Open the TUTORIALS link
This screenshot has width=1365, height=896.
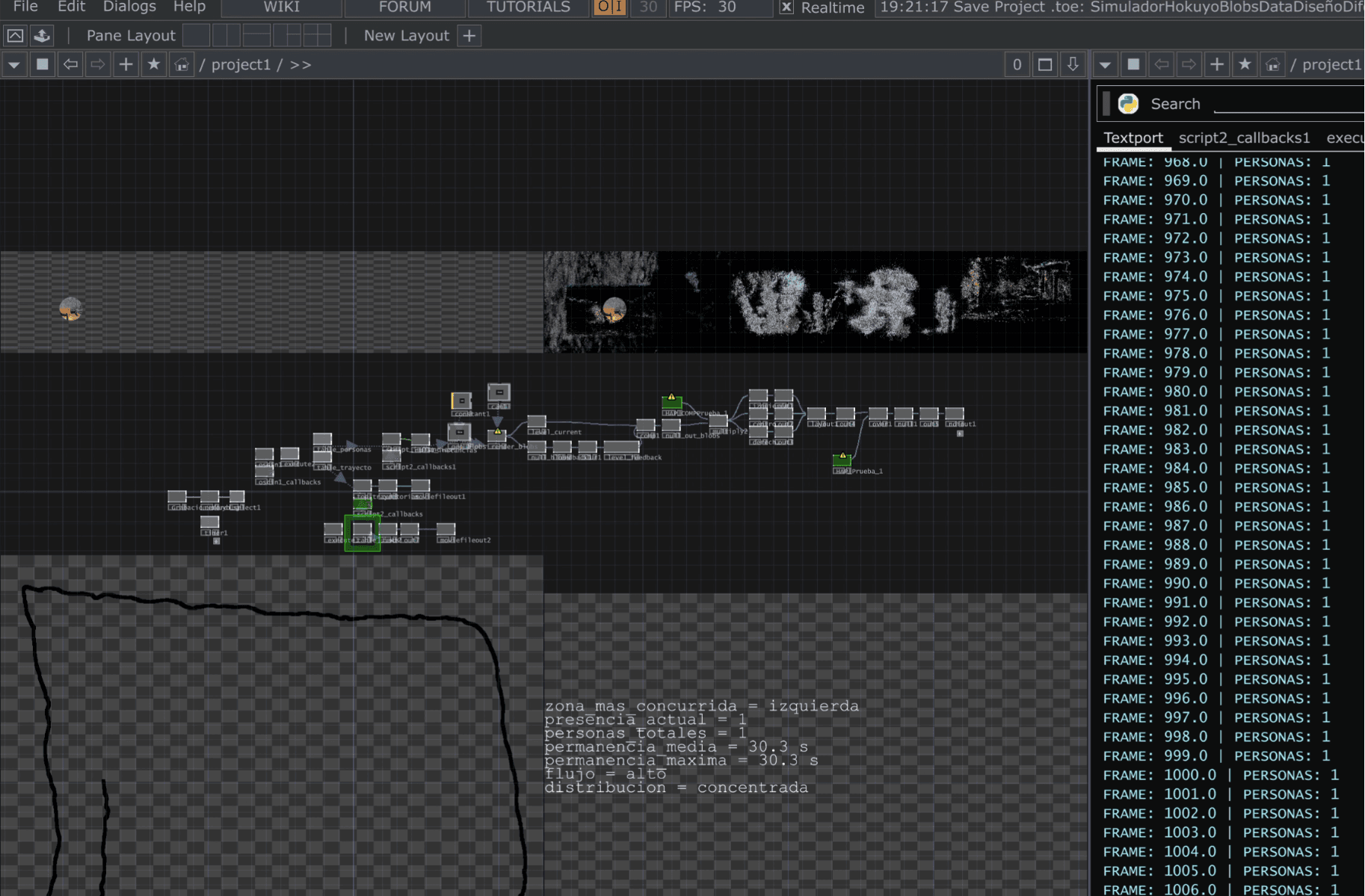point(529,7)
